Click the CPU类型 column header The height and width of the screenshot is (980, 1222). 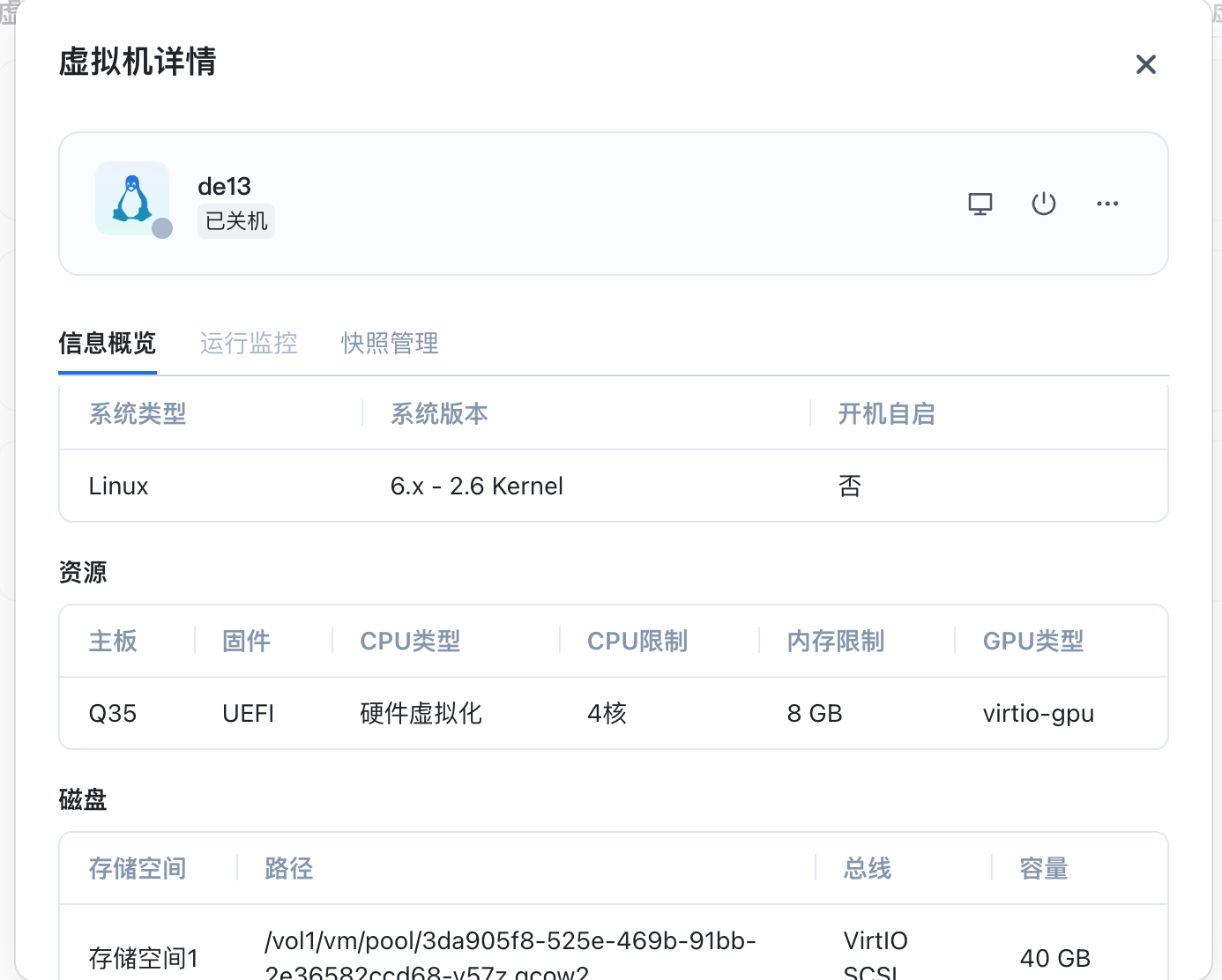(x=410, y=641)
